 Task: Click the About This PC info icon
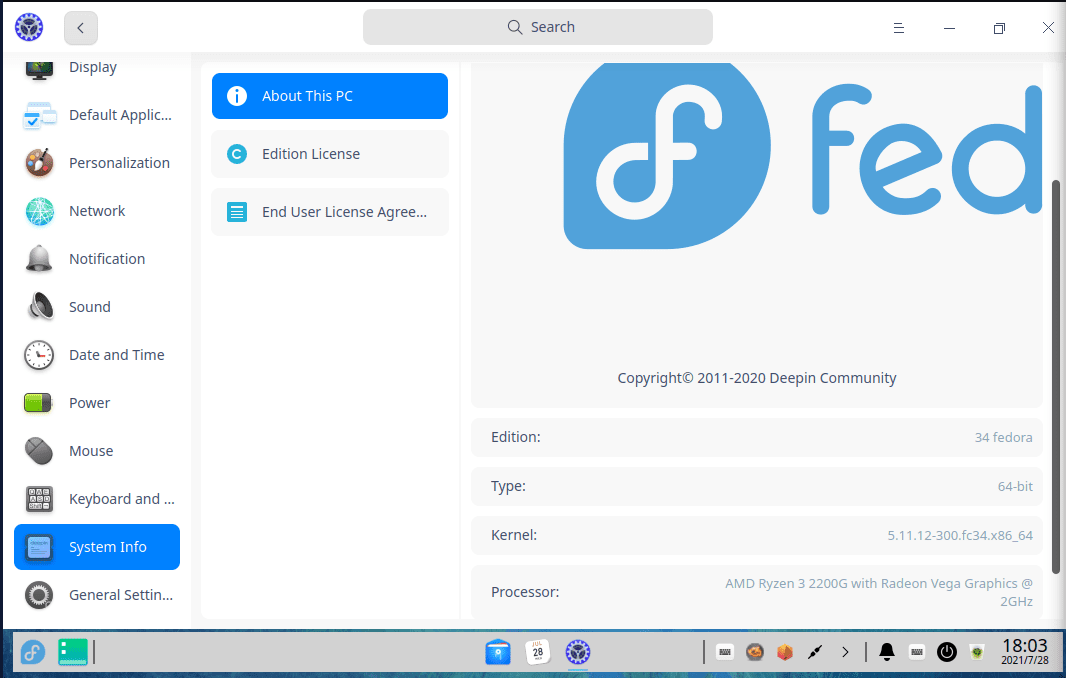point(237,96)
